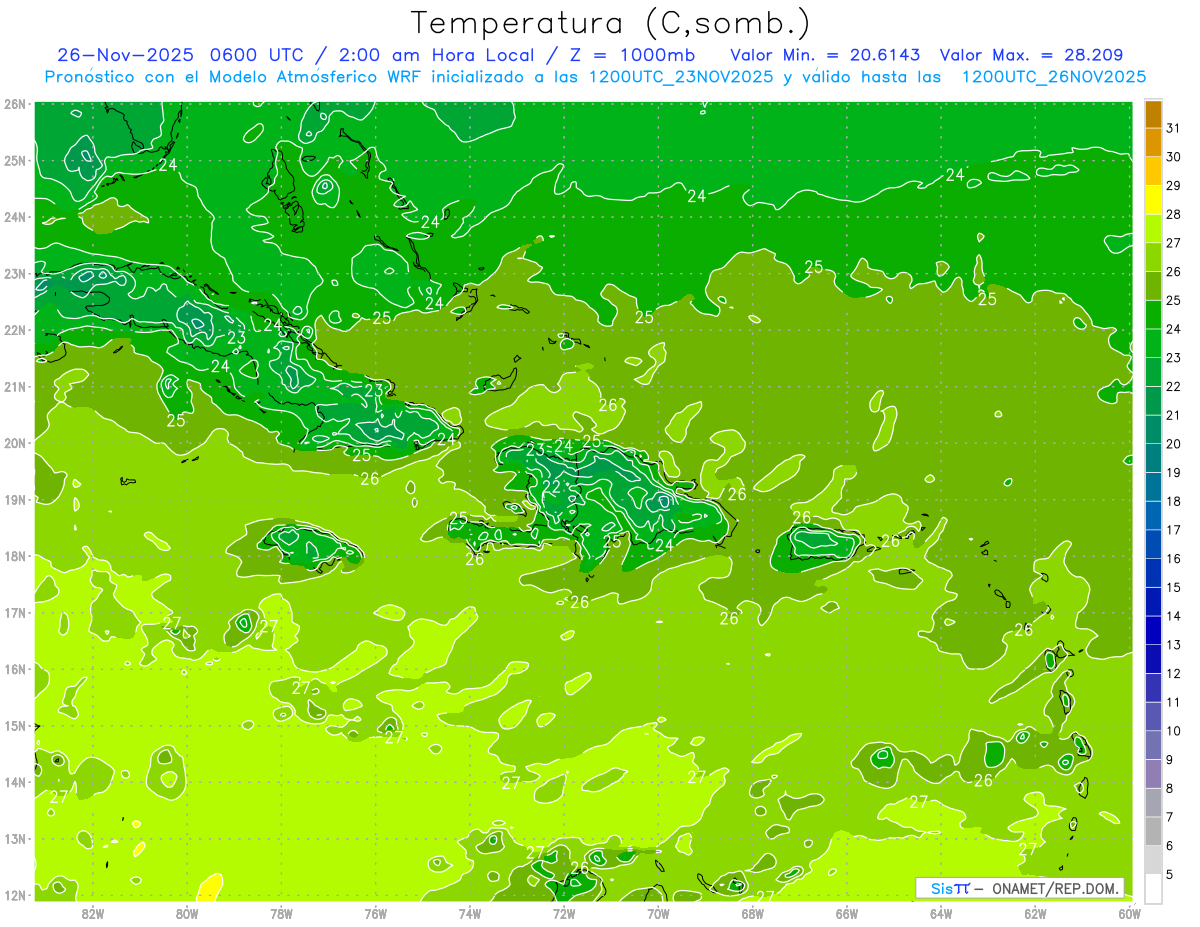The width and height of the screenshot is (1200, 927).
Task: Click the 25N latitude axis label
Action: click(x=15, y=161)
